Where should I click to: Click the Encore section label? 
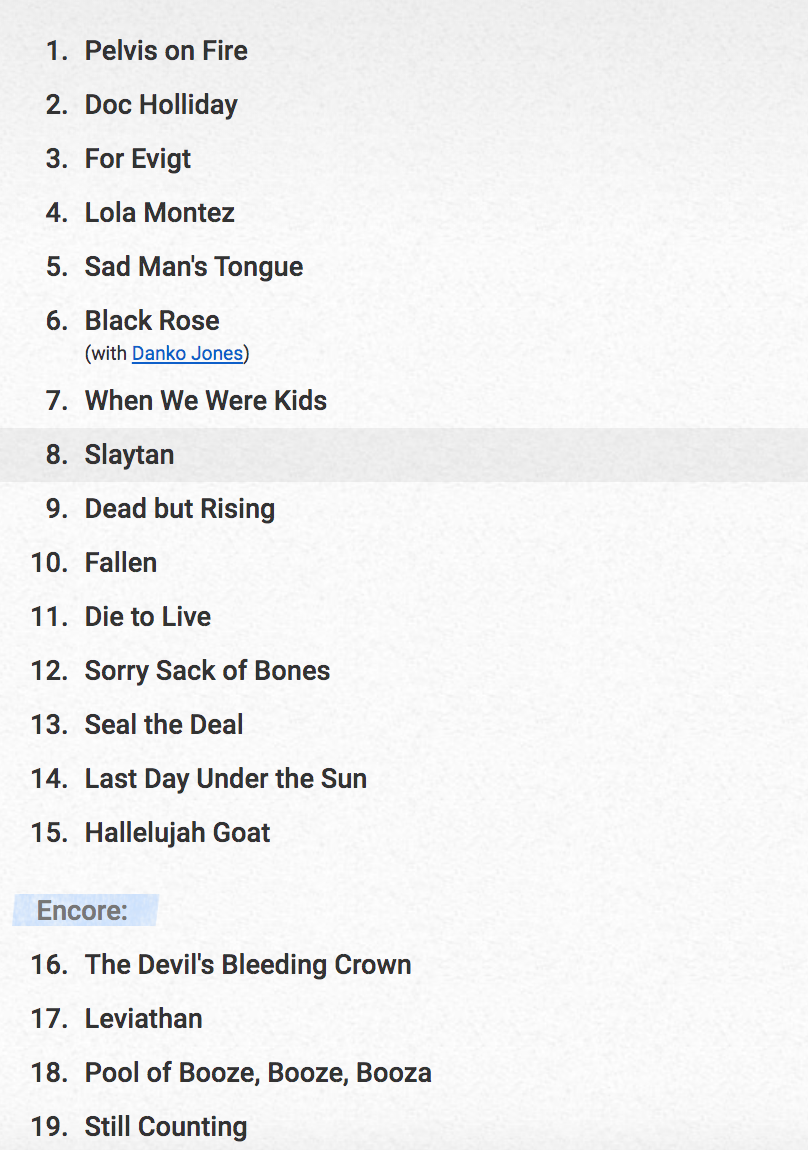point(82,911)
